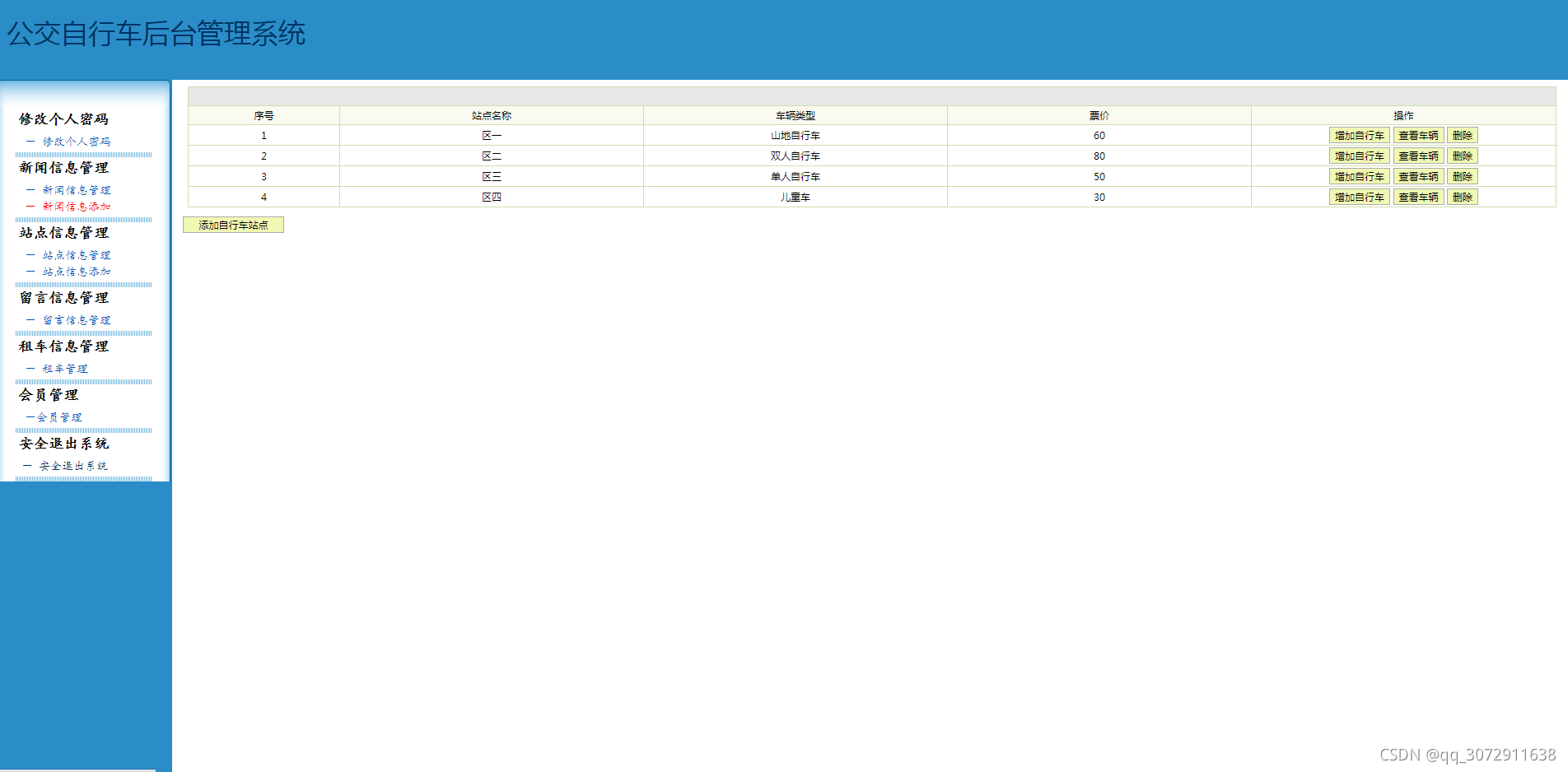Click station name cell 区四
The width and height of the screenshot is (1568, 772).
coord(492,197)
